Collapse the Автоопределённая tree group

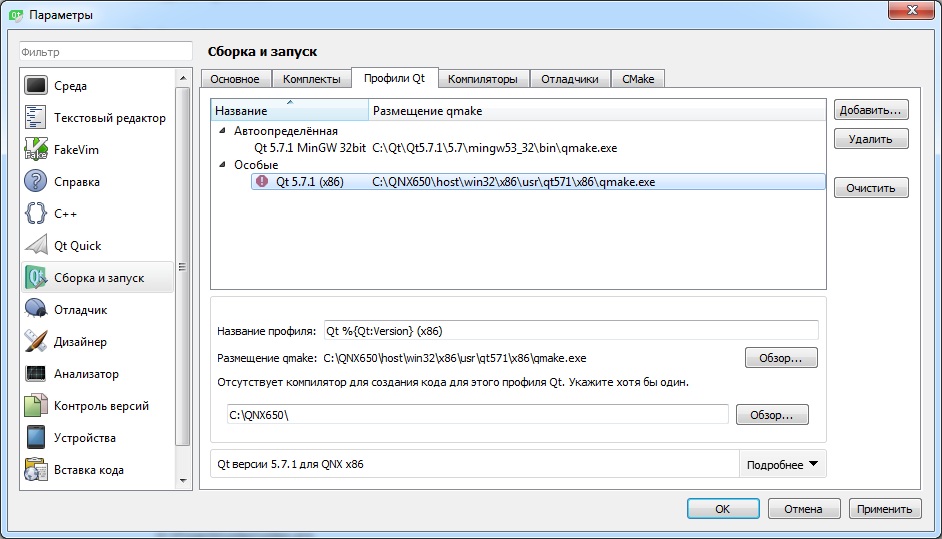pyautogui.click(x=222, y=130)
